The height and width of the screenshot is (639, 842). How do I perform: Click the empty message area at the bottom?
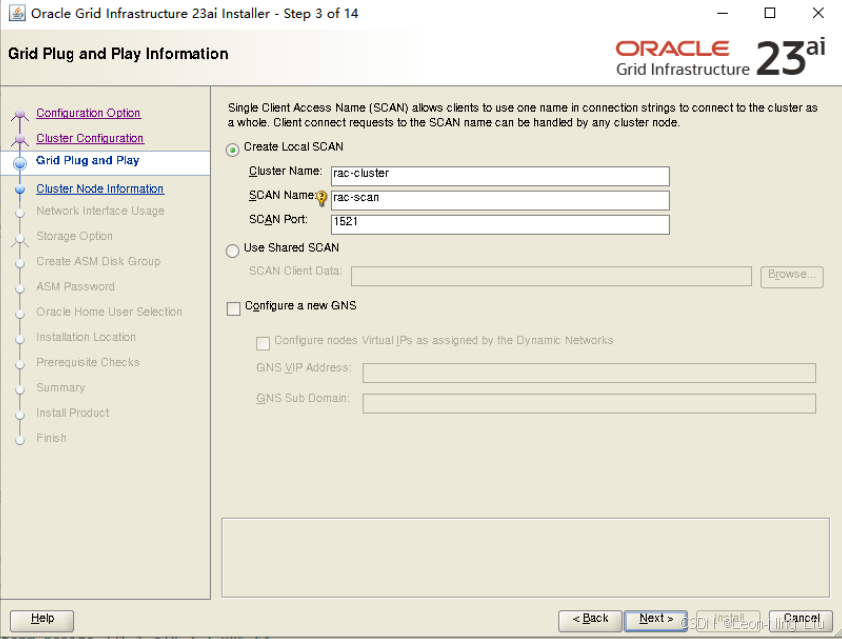pyautogui.click(x=526, y=558)
